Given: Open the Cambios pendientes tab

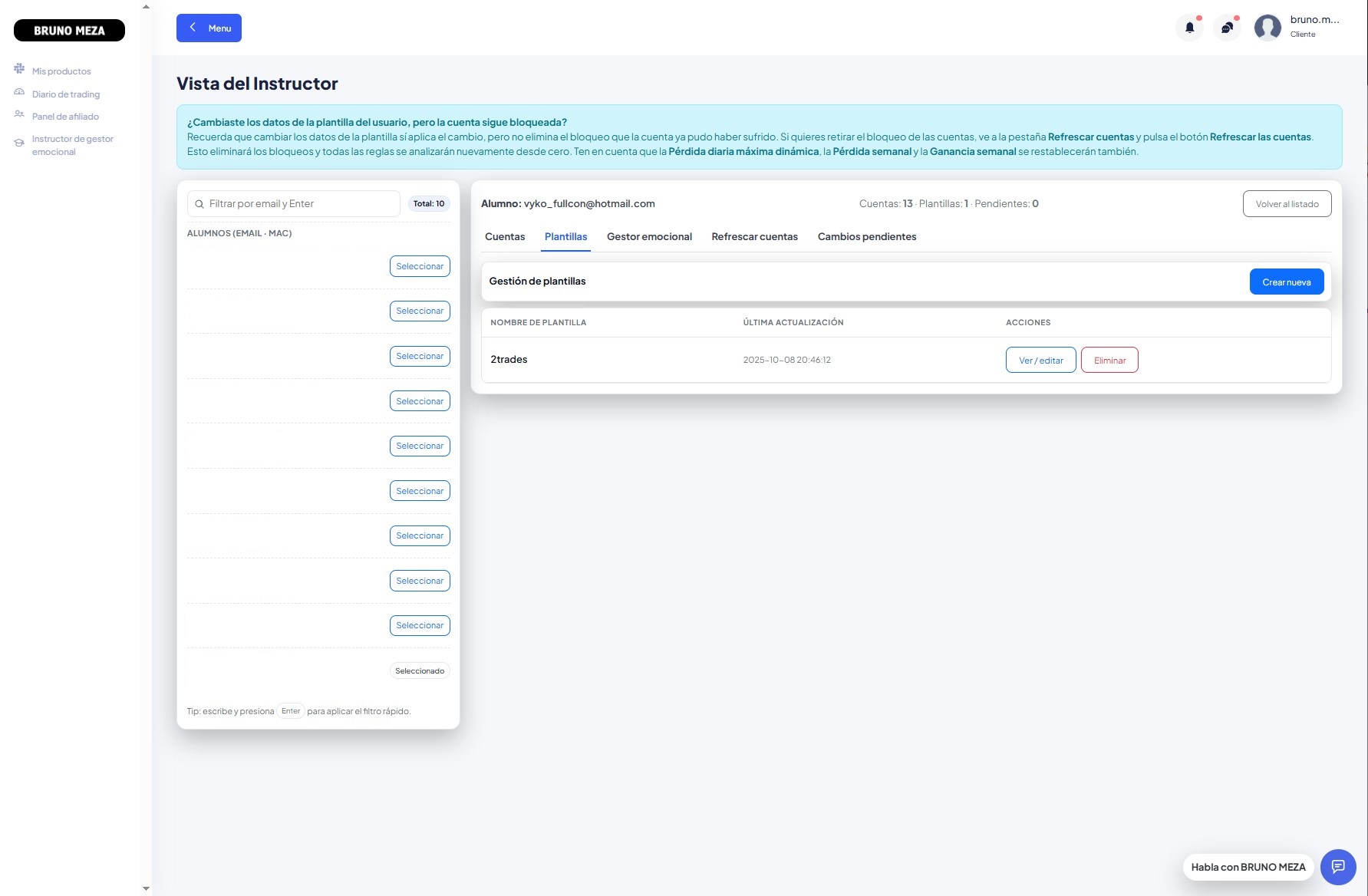Looking at the screenshot, I should 866,237.
